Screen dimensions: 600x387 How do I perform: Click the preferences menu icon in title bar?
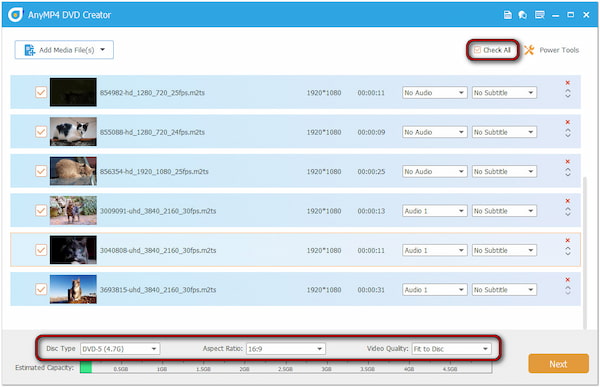540,15
